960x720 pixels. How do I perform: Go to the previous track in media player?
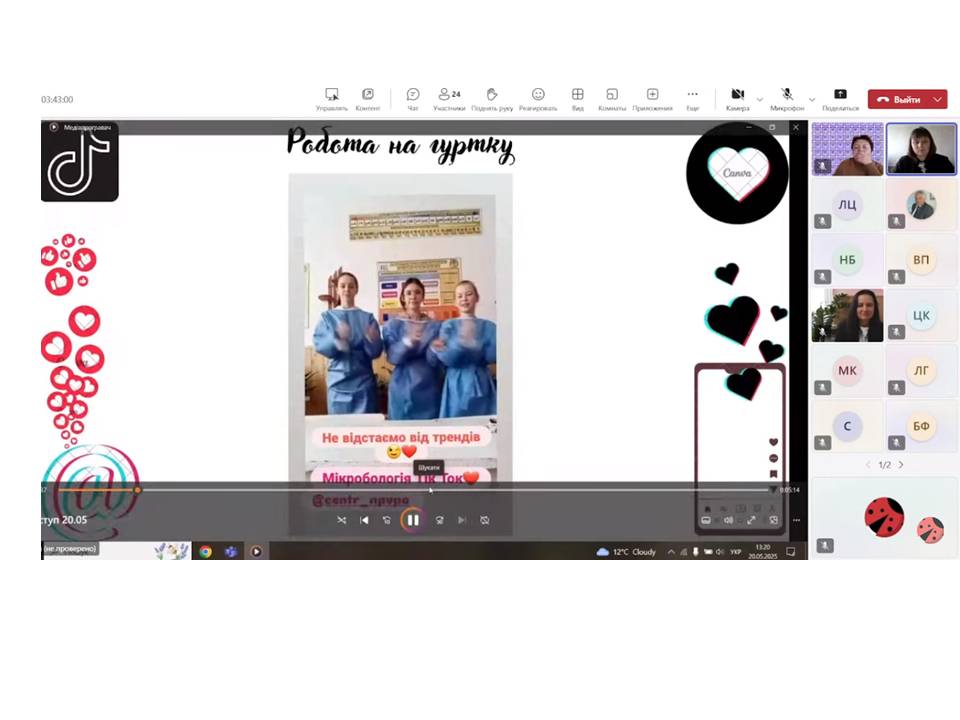(x=364, y=520)
